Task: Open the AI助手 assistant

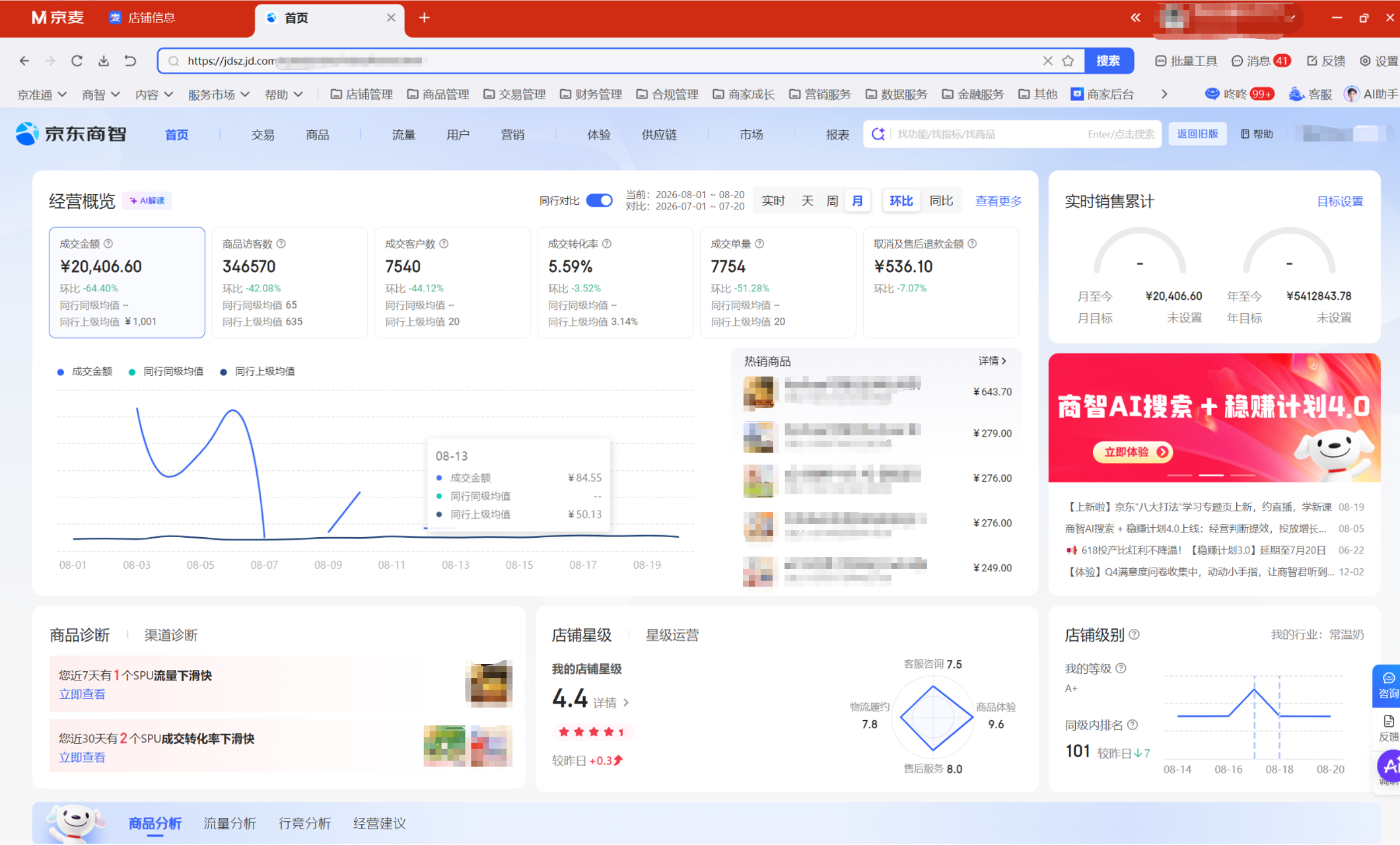Action: pyautogui.click(x=1372, y=94)
